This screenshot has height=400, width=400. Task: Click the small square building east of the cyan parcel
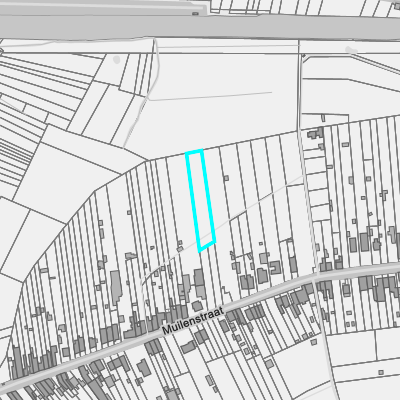pos(226,178)
